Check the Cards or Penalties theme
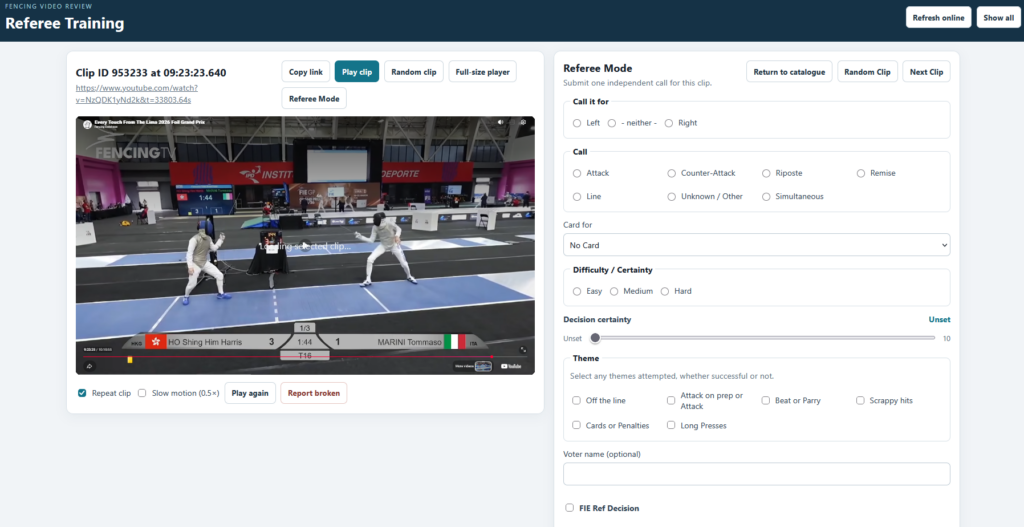 tap(577, 425)
